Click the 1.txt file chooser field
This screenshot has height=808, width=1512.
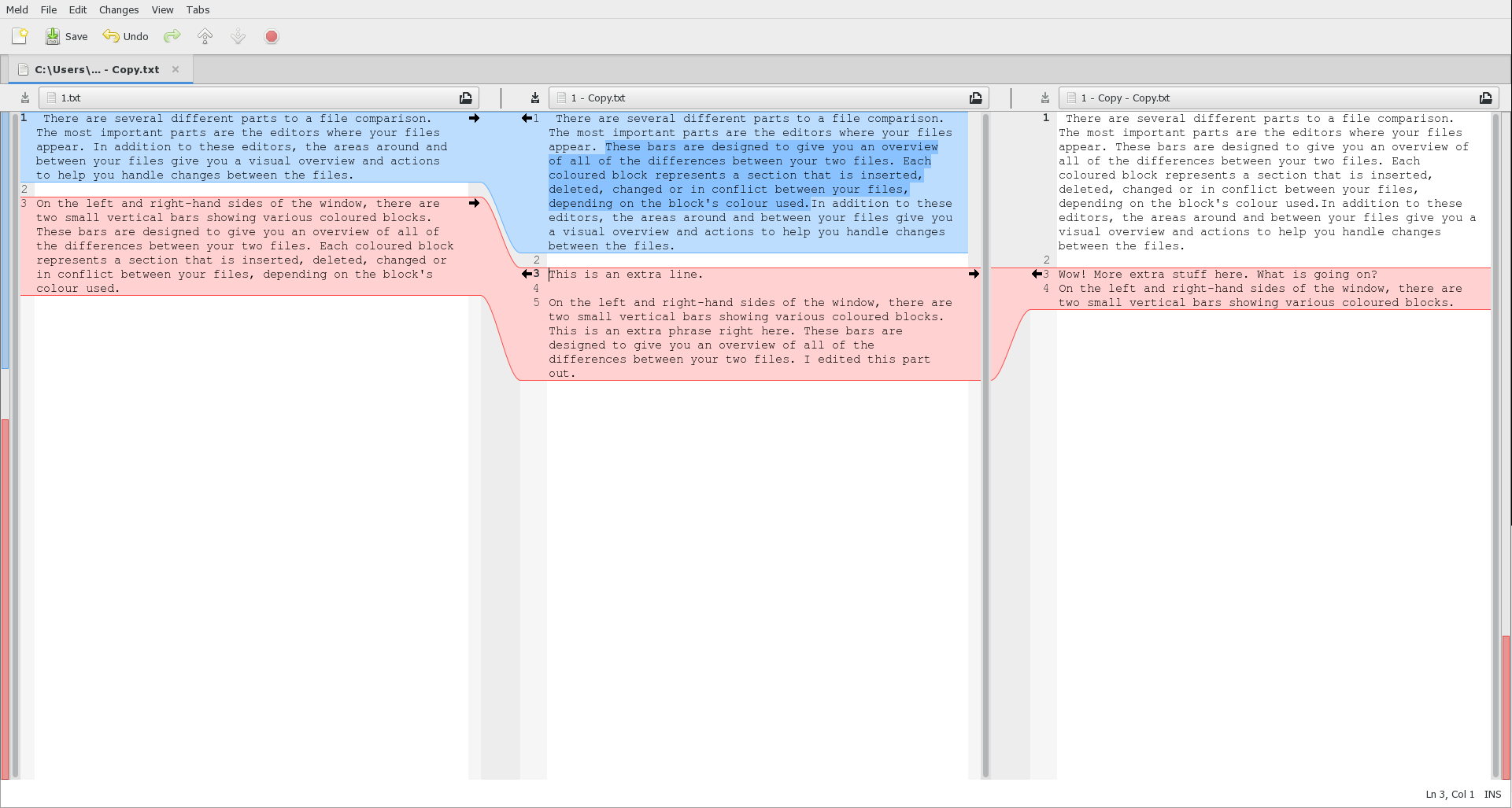tap(258, 98)
